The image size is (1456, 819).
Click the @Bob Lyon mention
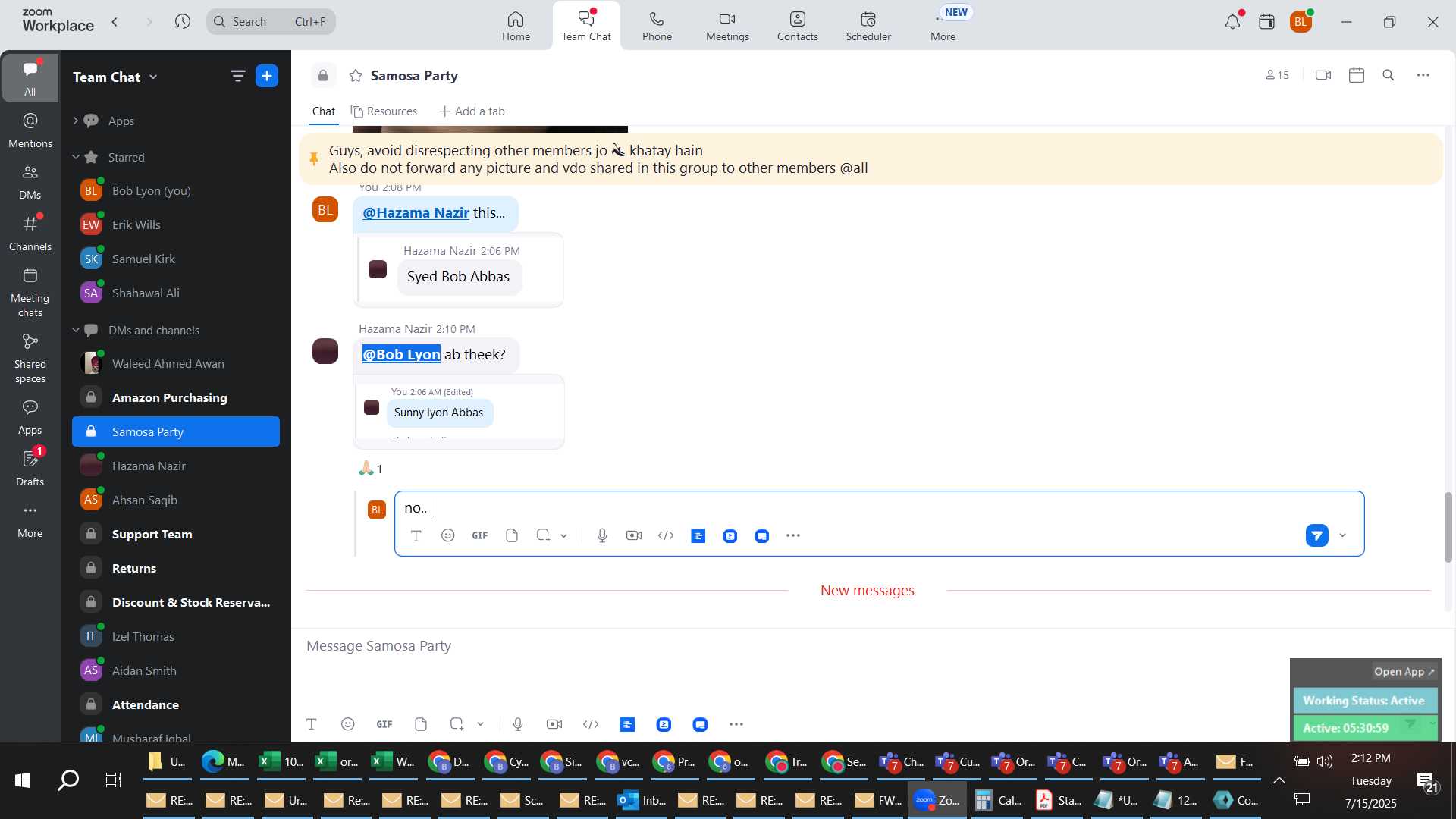[x=401, y=354]
